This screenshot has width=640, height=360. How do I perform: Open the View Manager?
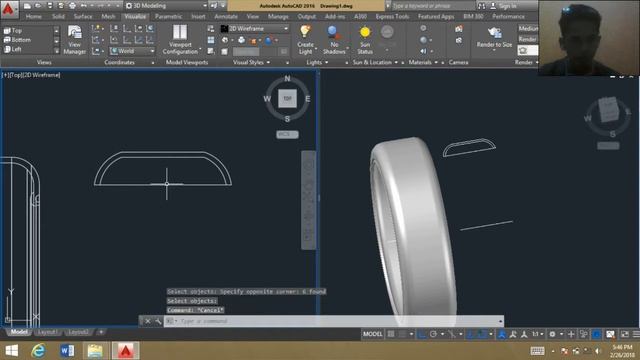pyautogui.click(x=75, y=40)
